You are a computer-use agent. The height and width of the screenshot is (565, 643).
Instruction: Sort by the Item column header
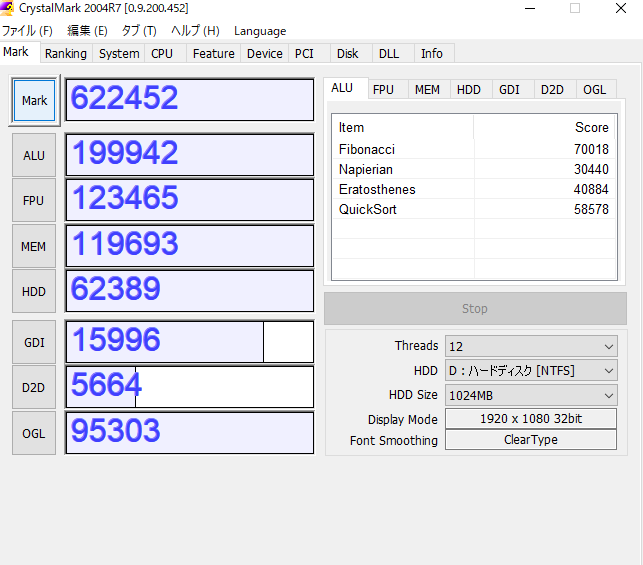point(403,128)
